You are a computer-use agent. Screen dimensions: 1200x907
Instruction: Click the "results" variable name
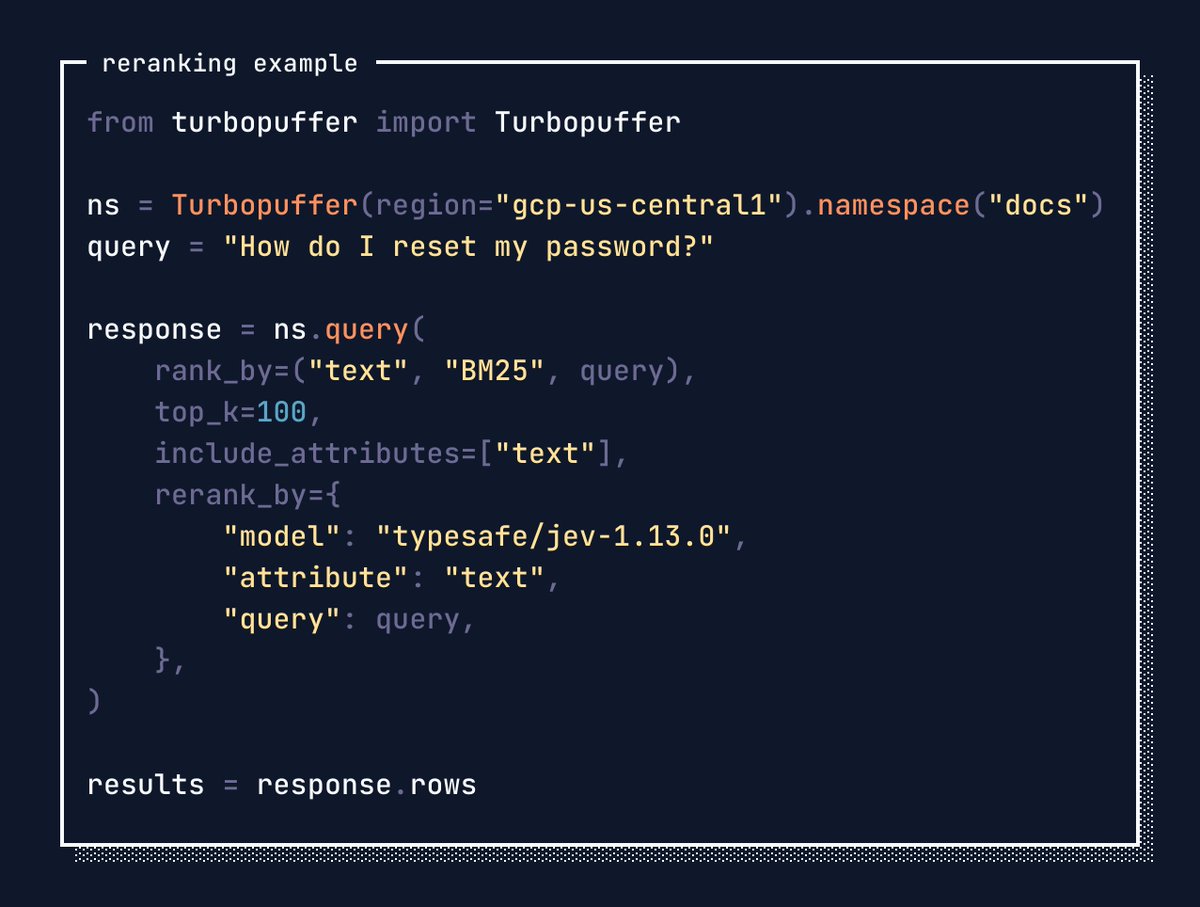click(146, 785)
